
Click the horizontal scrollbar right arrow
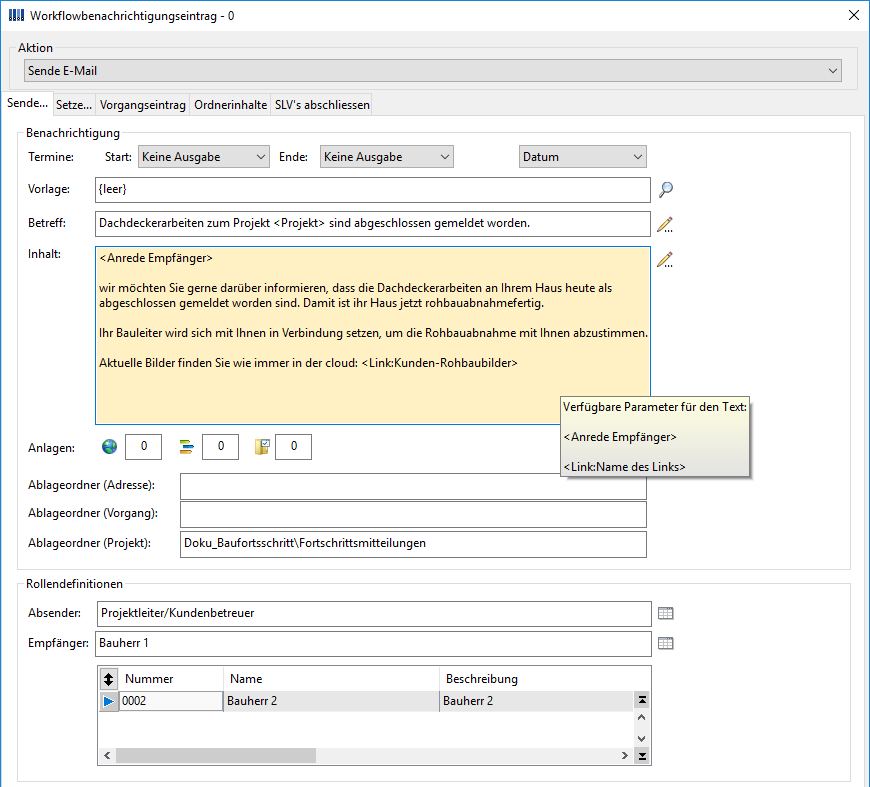point(625,756)
